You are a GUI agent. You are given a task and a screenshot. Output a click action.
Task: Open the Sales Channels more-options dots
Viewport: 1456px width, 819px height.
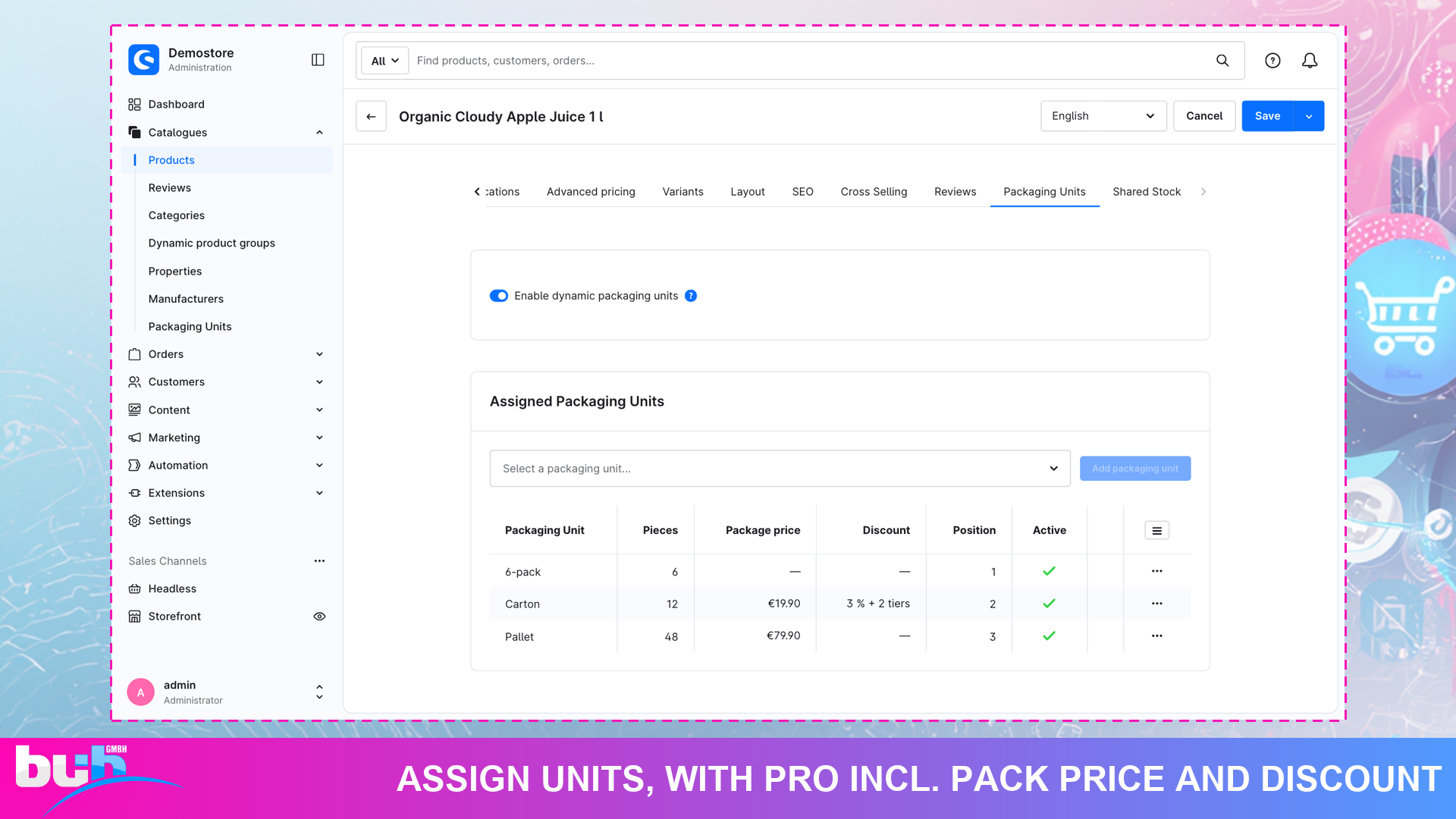(x=319, y=561)
